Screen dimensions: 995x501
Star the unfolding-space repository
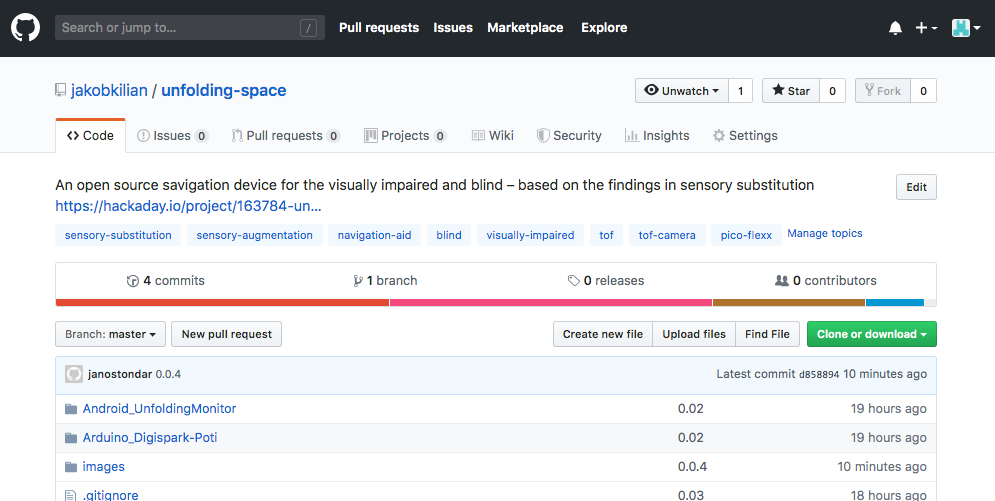[791, 91]
